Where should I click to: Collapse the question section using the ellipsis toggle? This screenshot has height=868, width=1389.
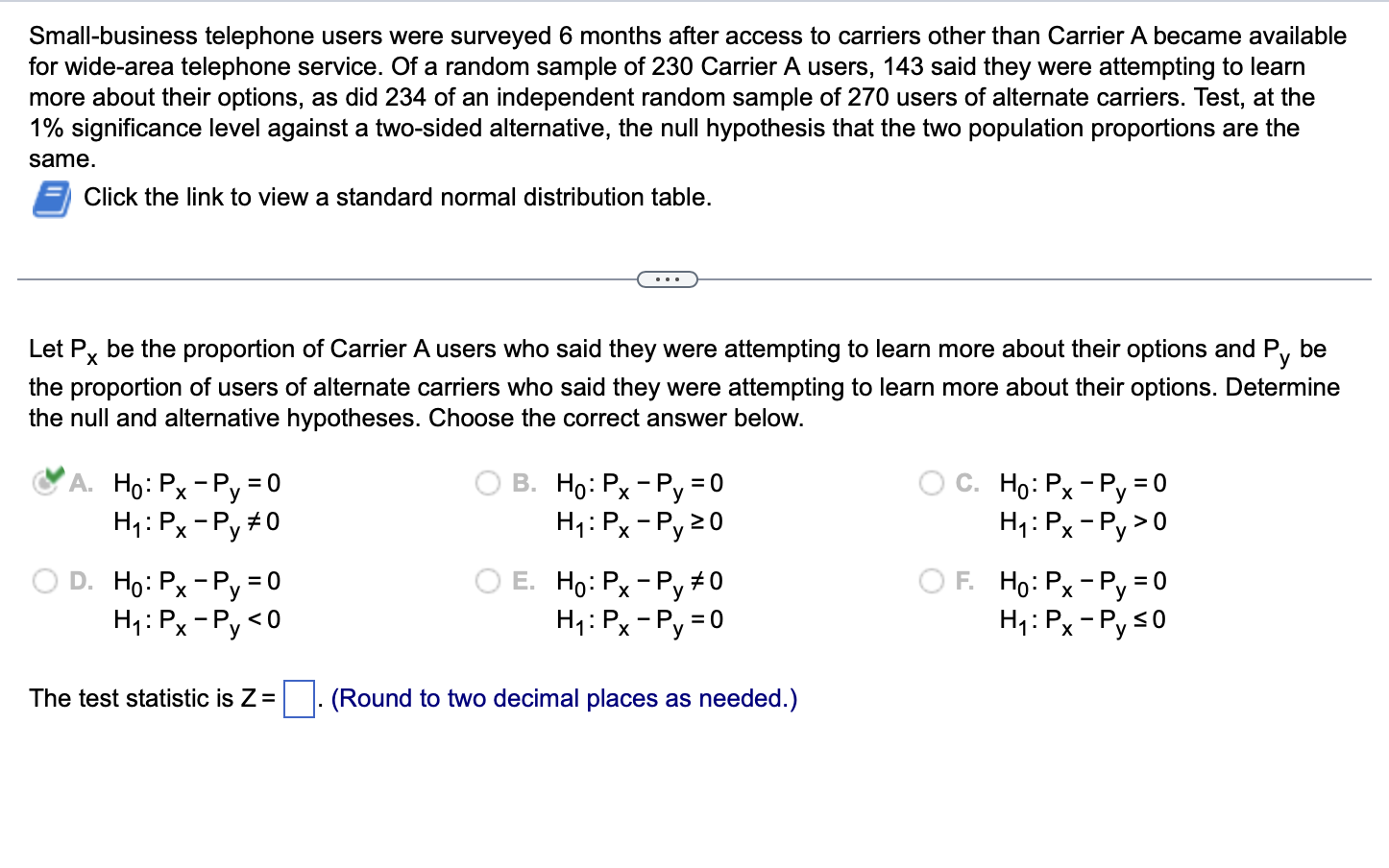click(667, 278)
